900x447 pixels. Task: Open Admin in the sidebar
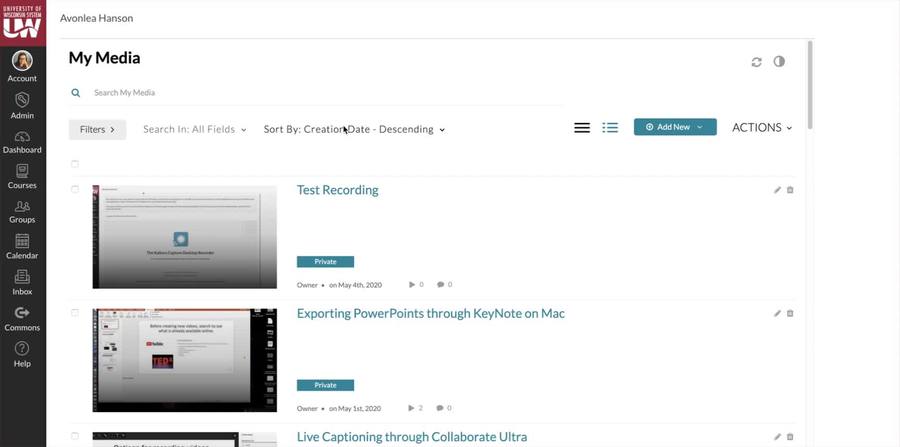pyautogui.click(x=22, y=106)
